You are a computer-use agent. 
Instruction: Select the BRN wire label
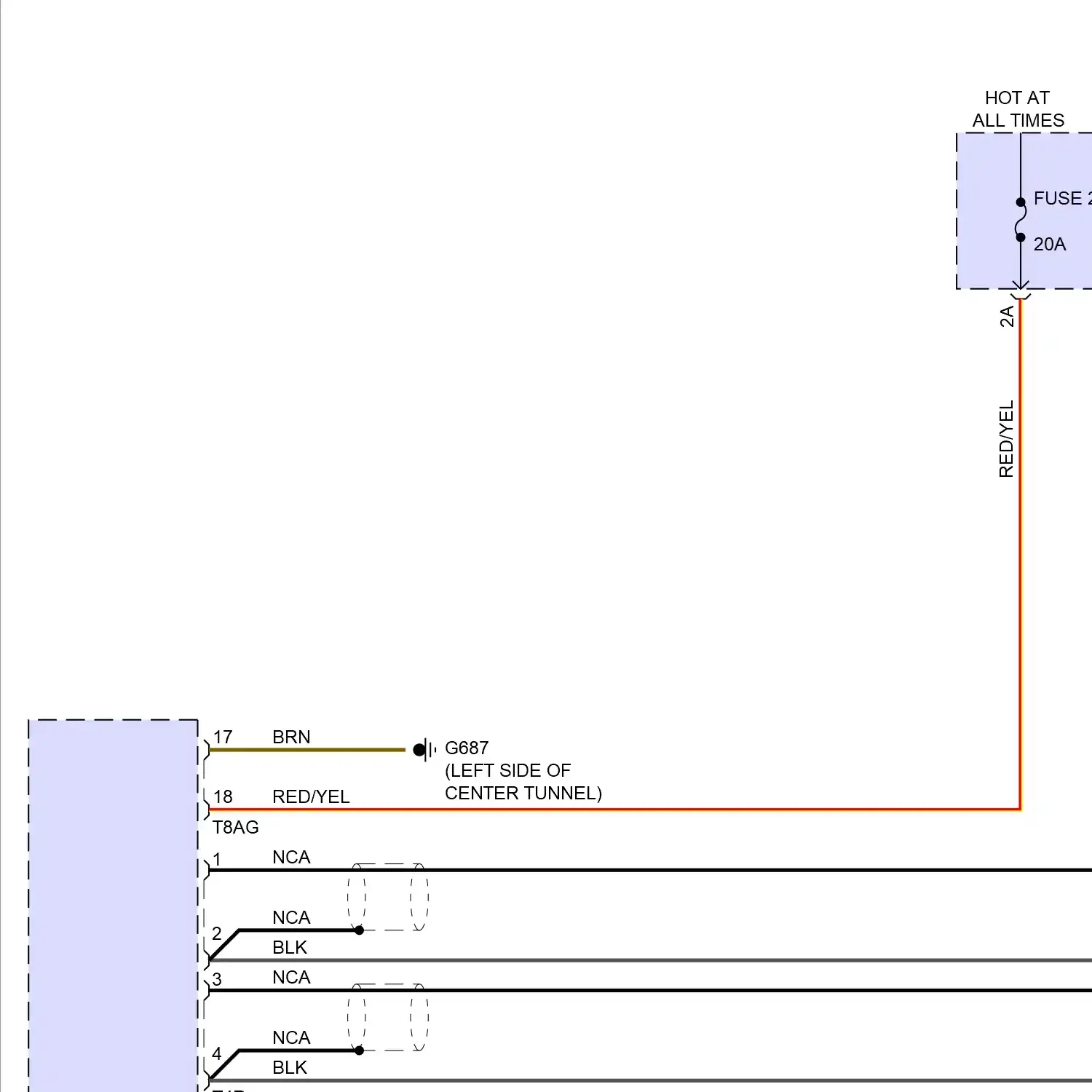point(291,737)
